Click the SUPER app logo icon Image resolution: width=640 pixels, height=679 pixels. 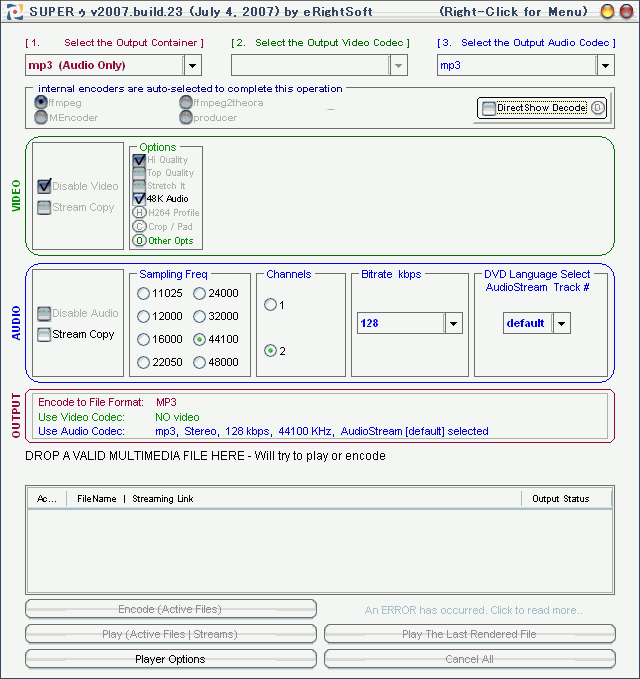coord(14,11)
